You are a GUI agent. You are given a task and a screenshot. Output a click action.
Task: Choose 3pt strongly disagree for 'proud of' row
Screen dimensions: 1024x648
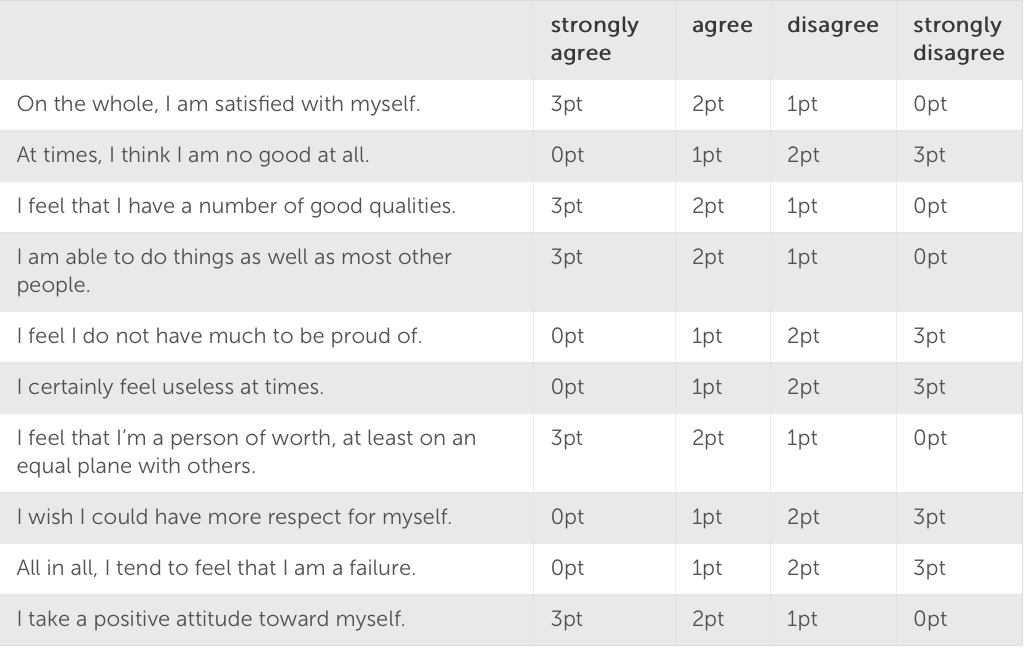click(929, 335)
